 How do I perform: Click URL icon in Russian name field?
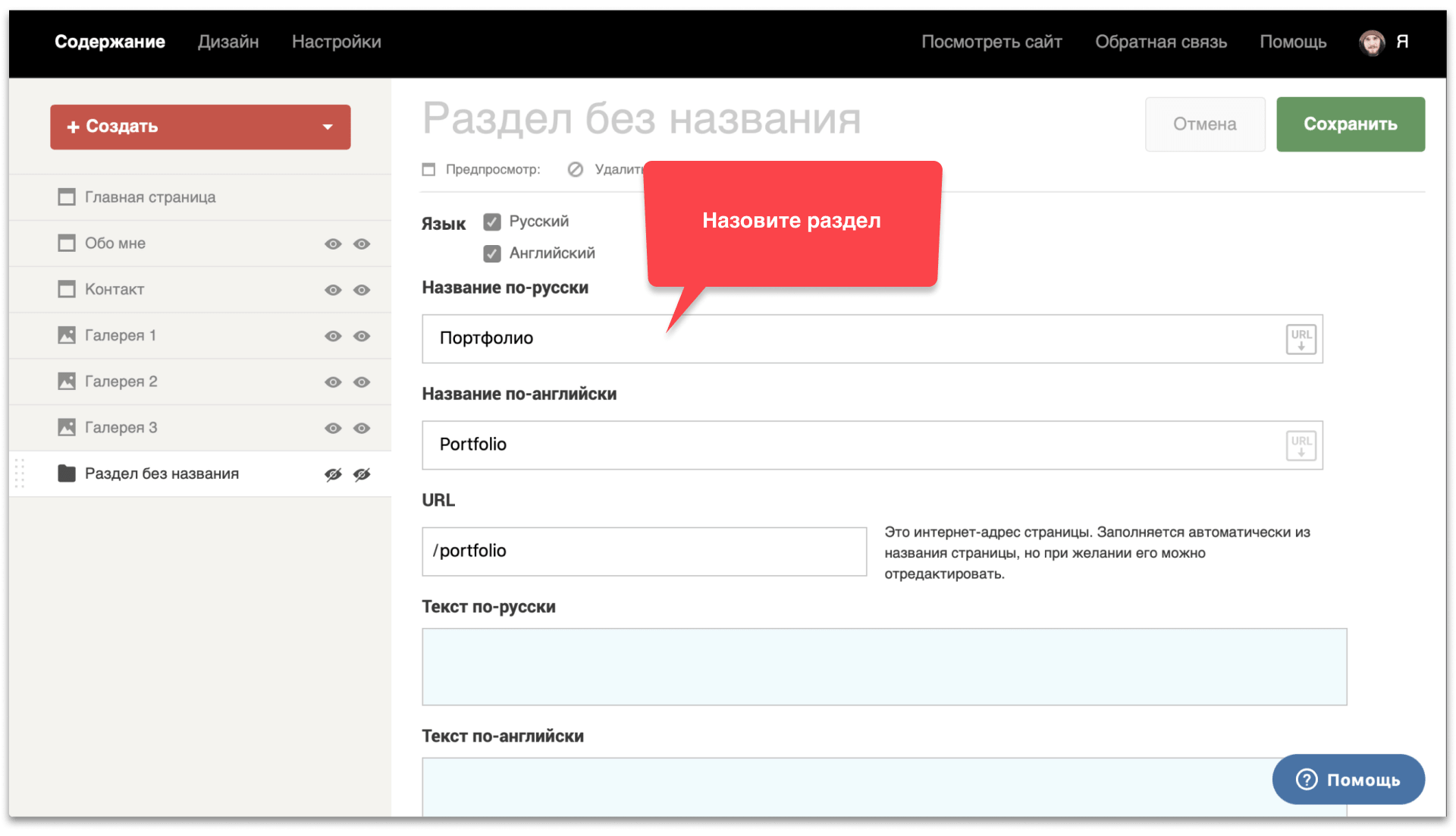(x=1301, y=339)
